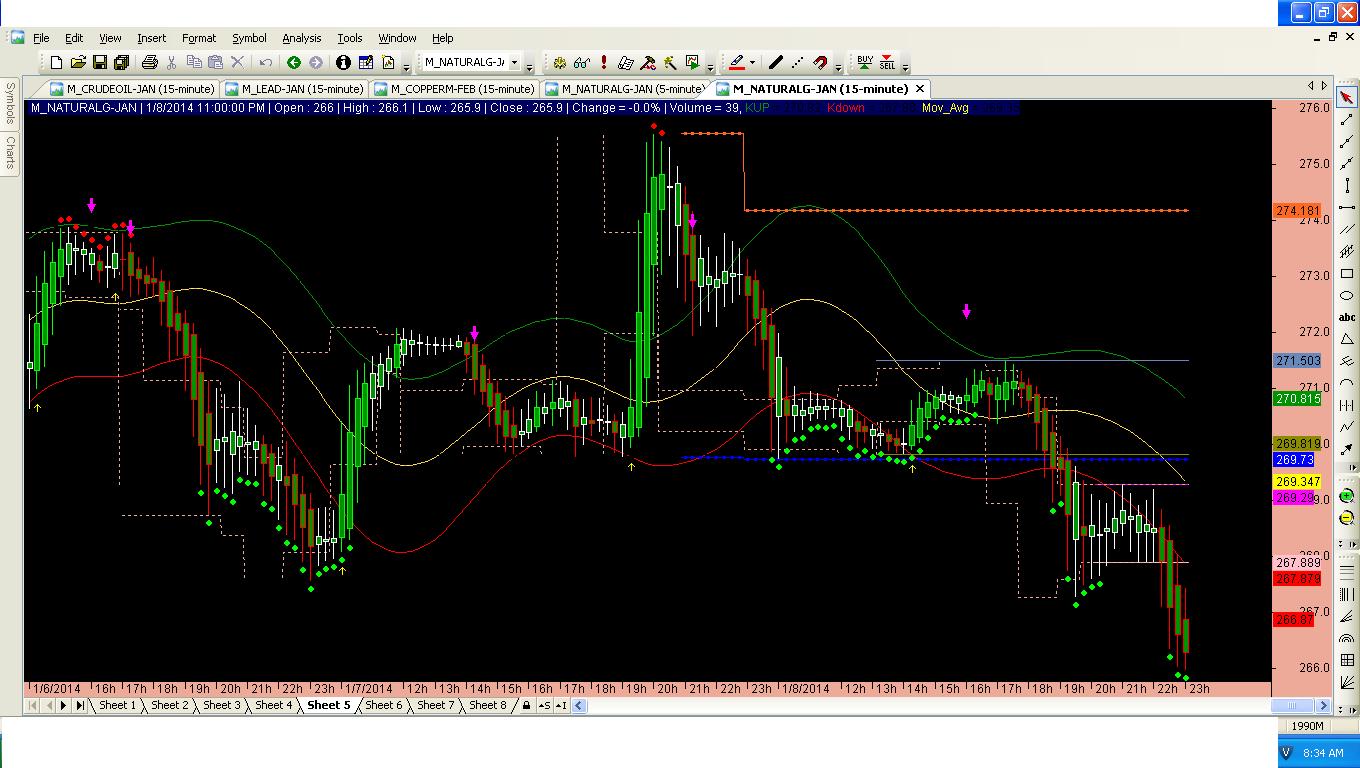Select the ray drawing tool
This screenshot has height=768, width=1360.
[x=1347, y=142]
